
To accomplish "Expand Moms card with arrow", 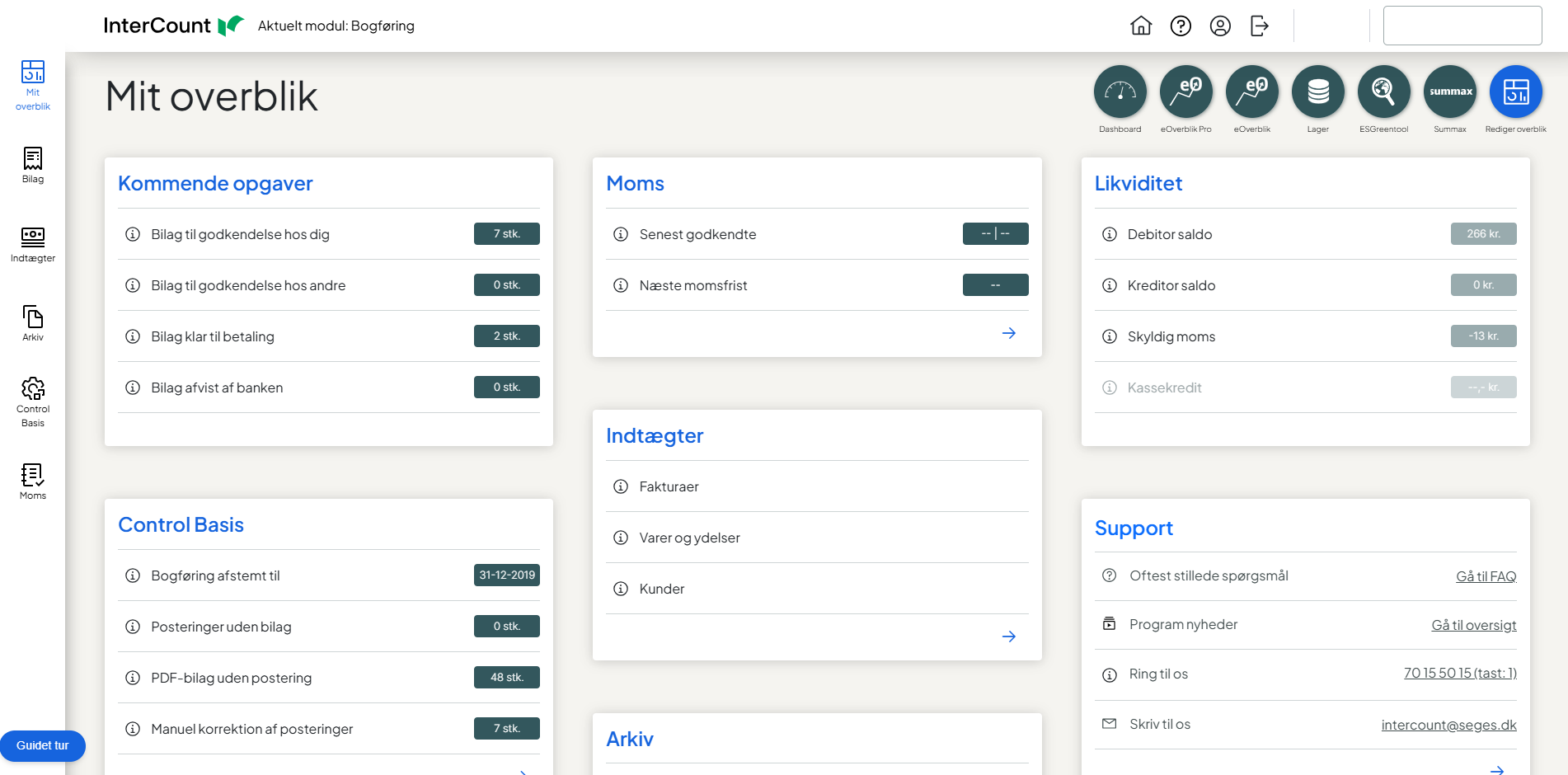I will [x=1008, y=333].
